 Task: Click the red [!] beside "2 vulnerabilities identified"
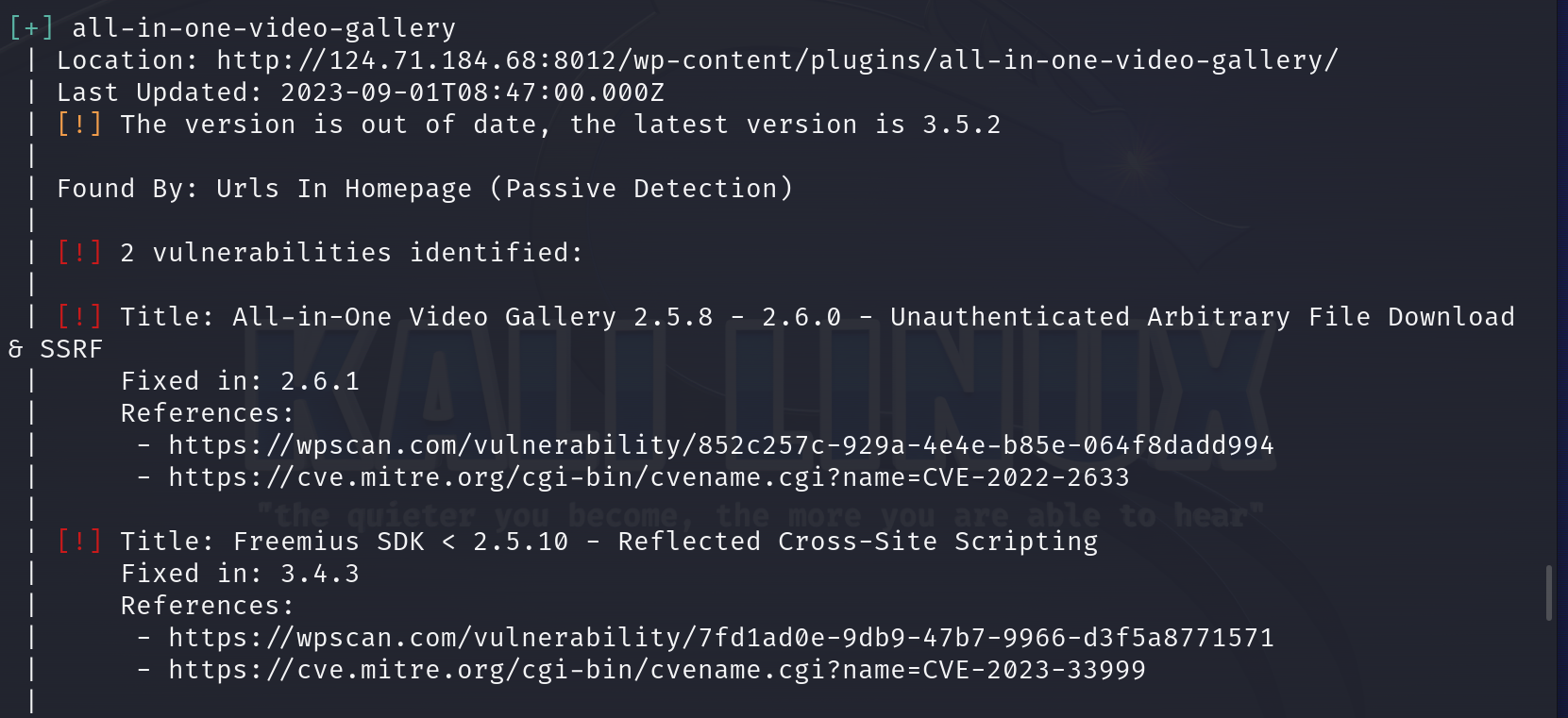[x=79, y=253]
